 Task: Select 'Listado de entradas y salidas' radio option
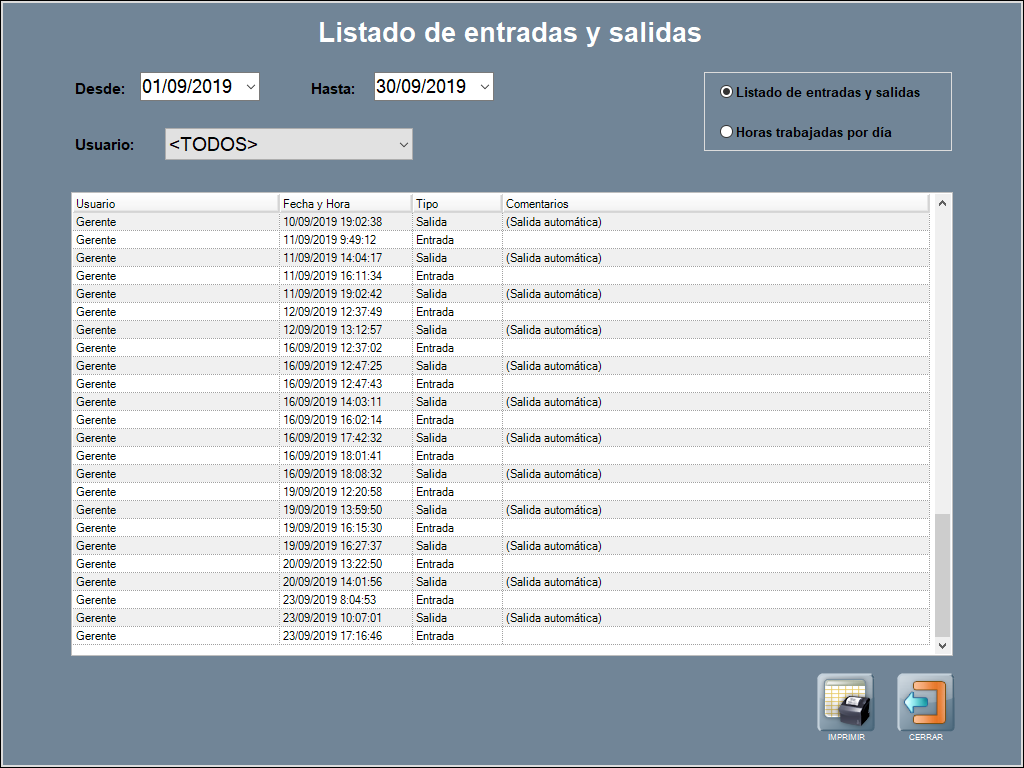[727, 92]
